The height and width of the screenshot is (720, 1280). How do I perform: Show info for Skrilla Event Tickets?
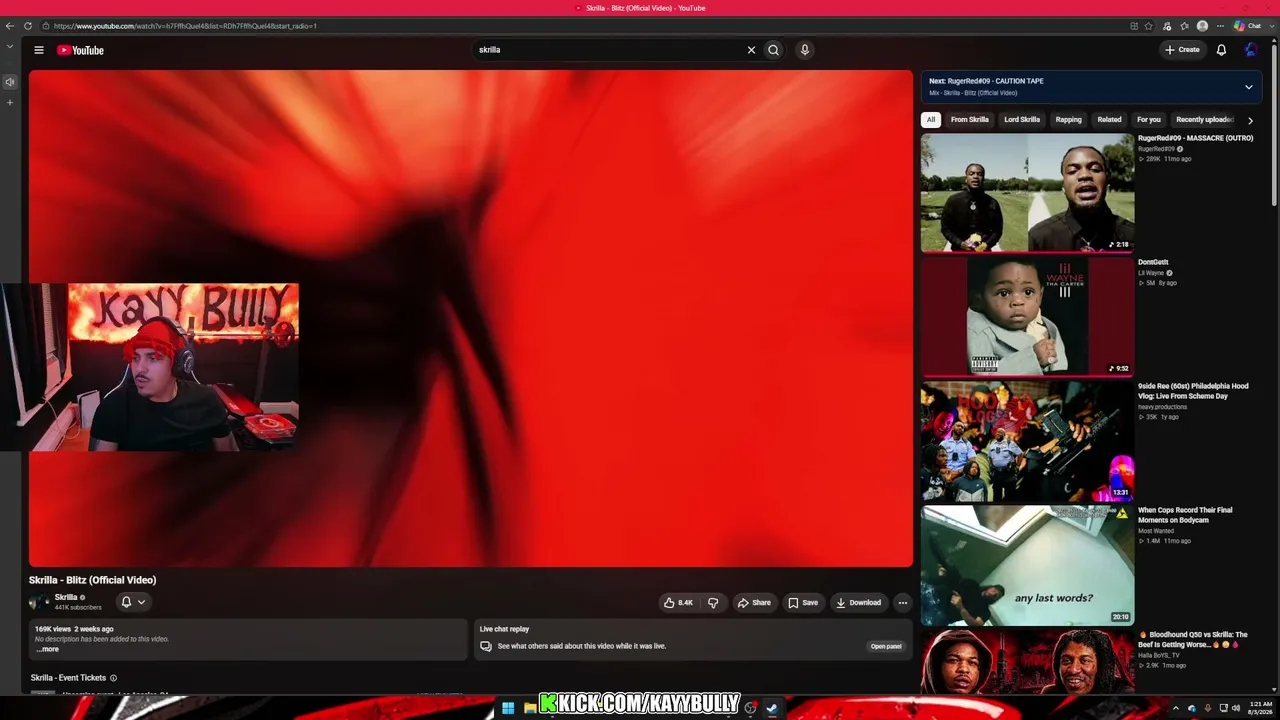click(113, 678)
